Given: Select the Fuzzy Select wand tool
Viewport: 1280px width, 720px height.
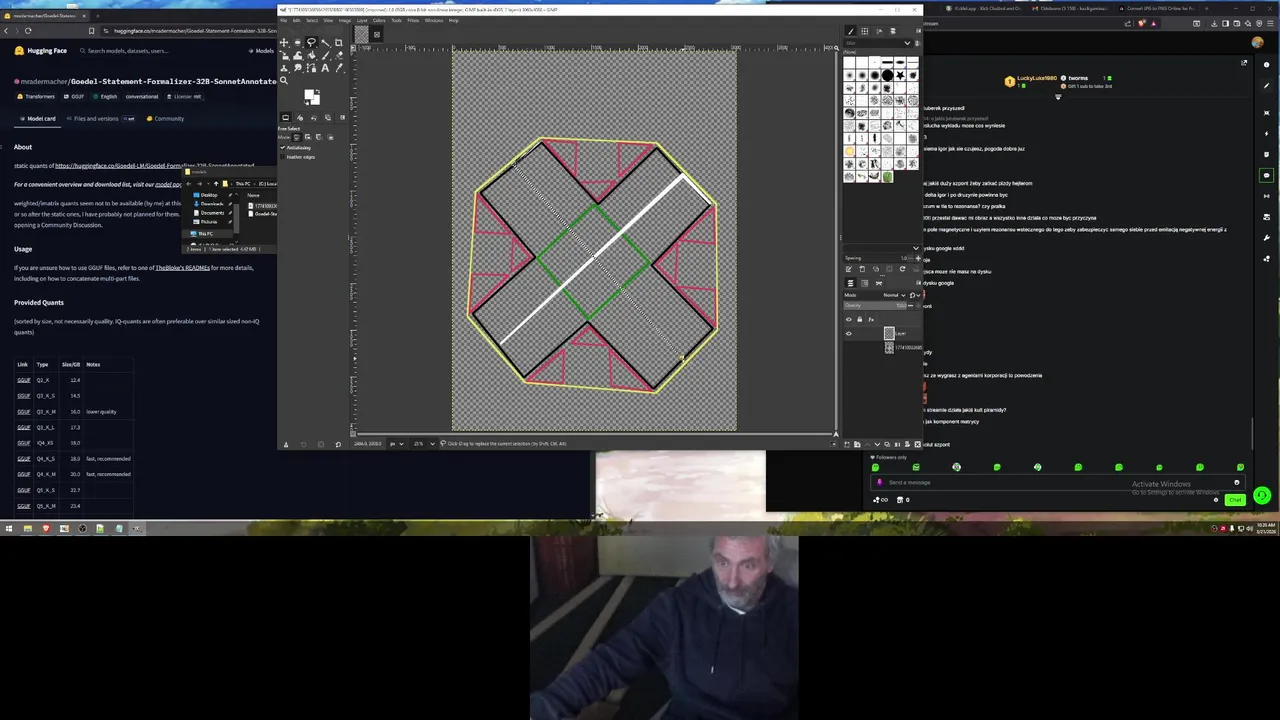Looking at the screenshot, I should 325,43.
